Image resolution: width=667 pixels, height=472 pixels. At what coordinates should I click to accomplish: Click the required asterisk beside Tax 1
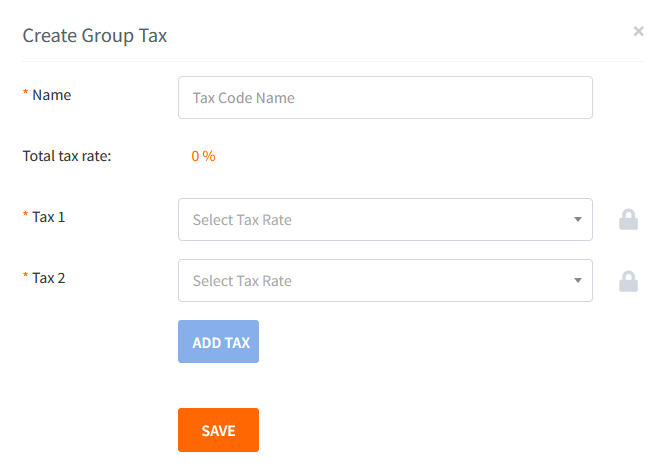point(26,215)
